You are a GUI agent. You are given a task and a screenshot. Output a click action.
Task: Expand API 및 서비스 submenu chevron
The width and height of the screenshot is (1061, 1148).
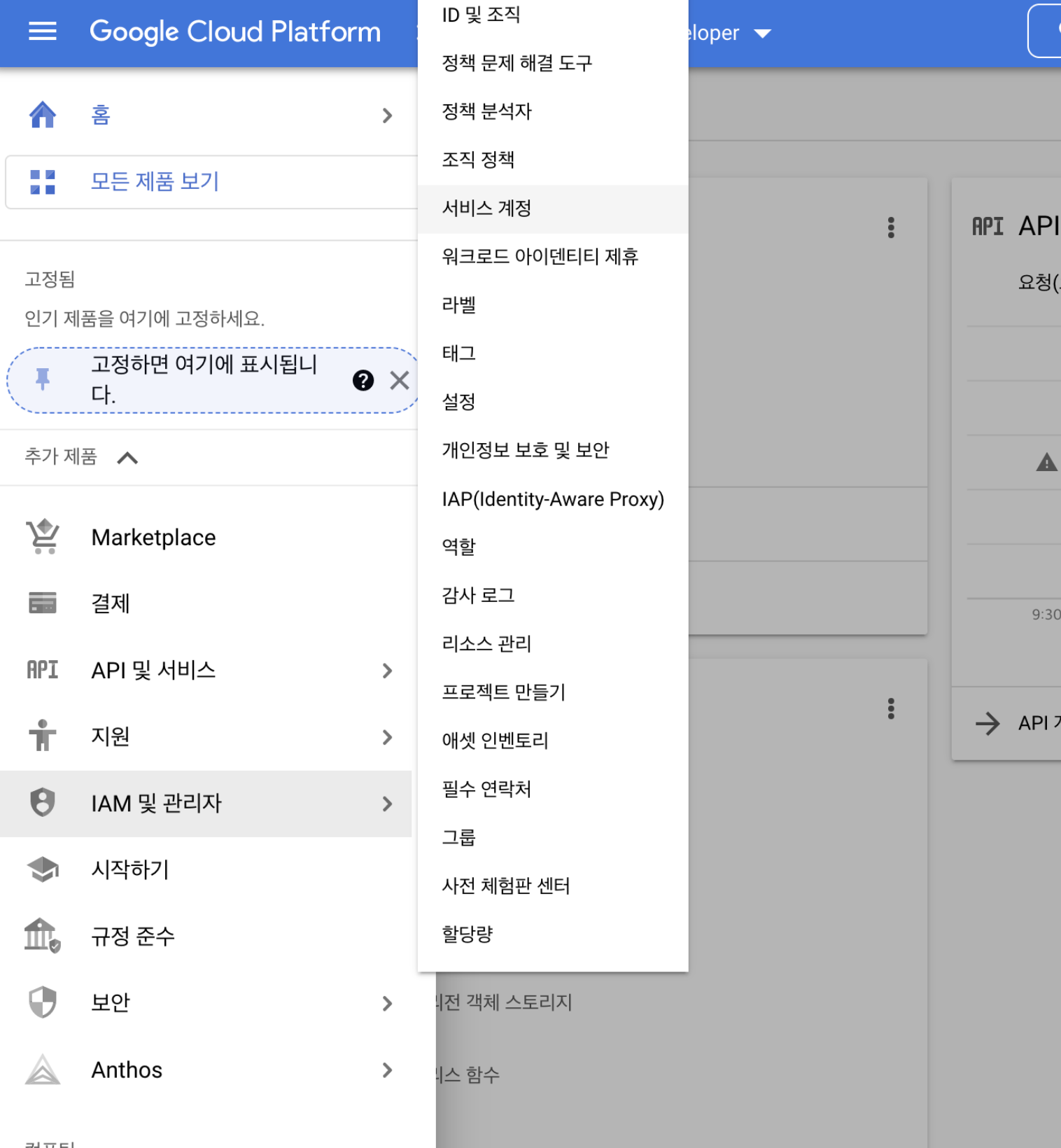pos(387,671)
